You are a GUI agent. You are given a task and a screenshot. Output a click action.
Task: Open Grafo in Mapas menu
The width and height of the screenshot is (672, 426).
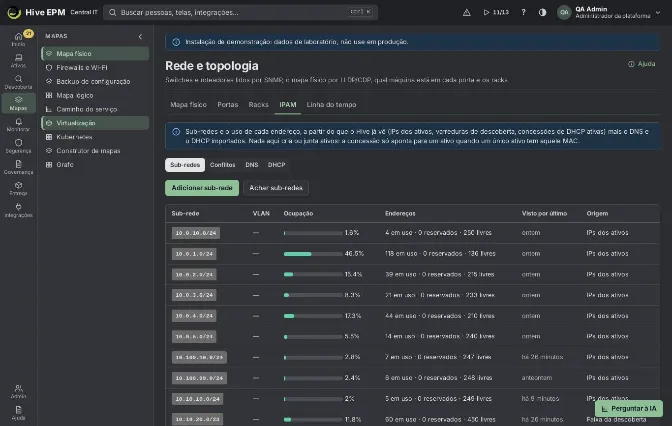pos(95,165)
